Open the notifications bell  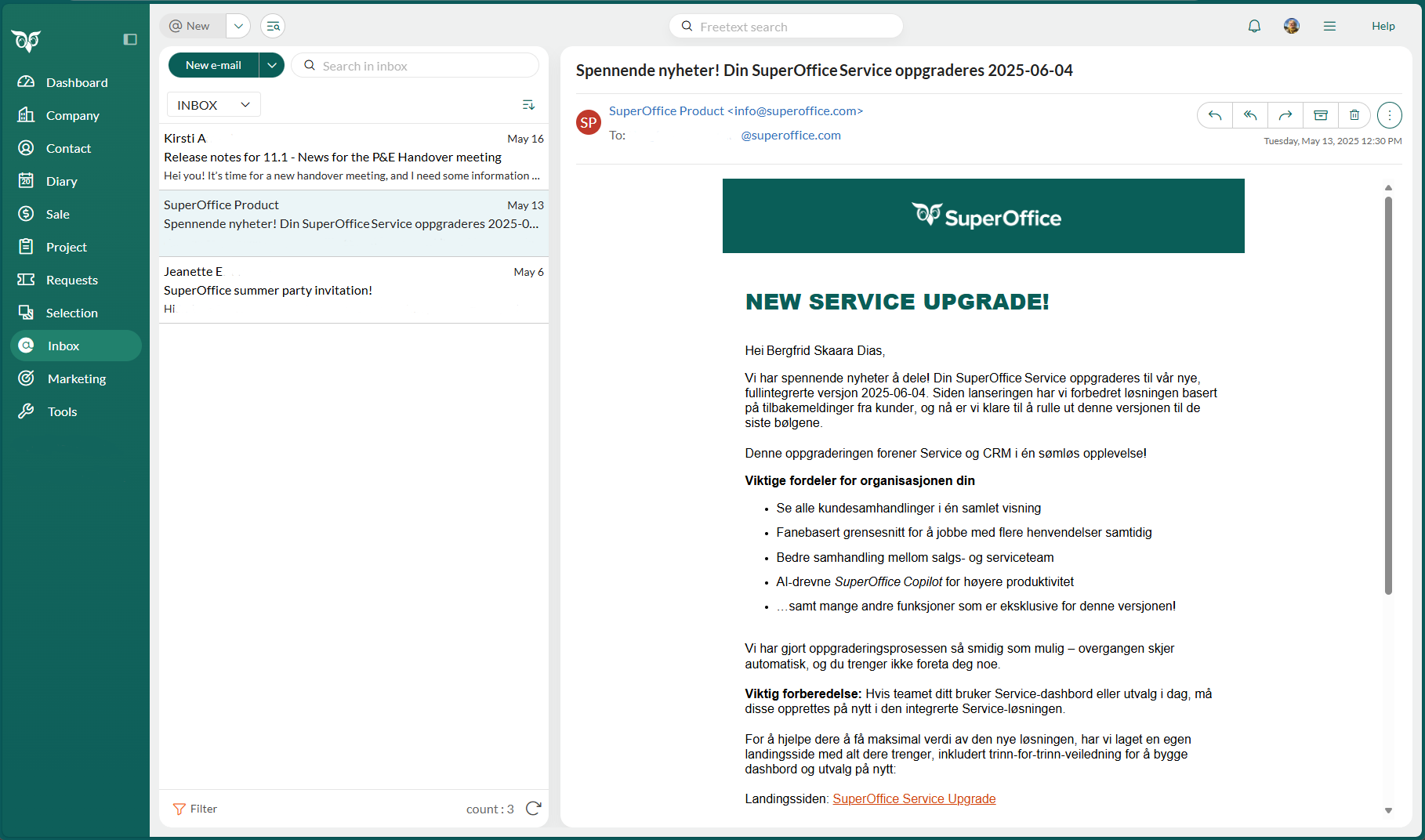click(1254, 26)
